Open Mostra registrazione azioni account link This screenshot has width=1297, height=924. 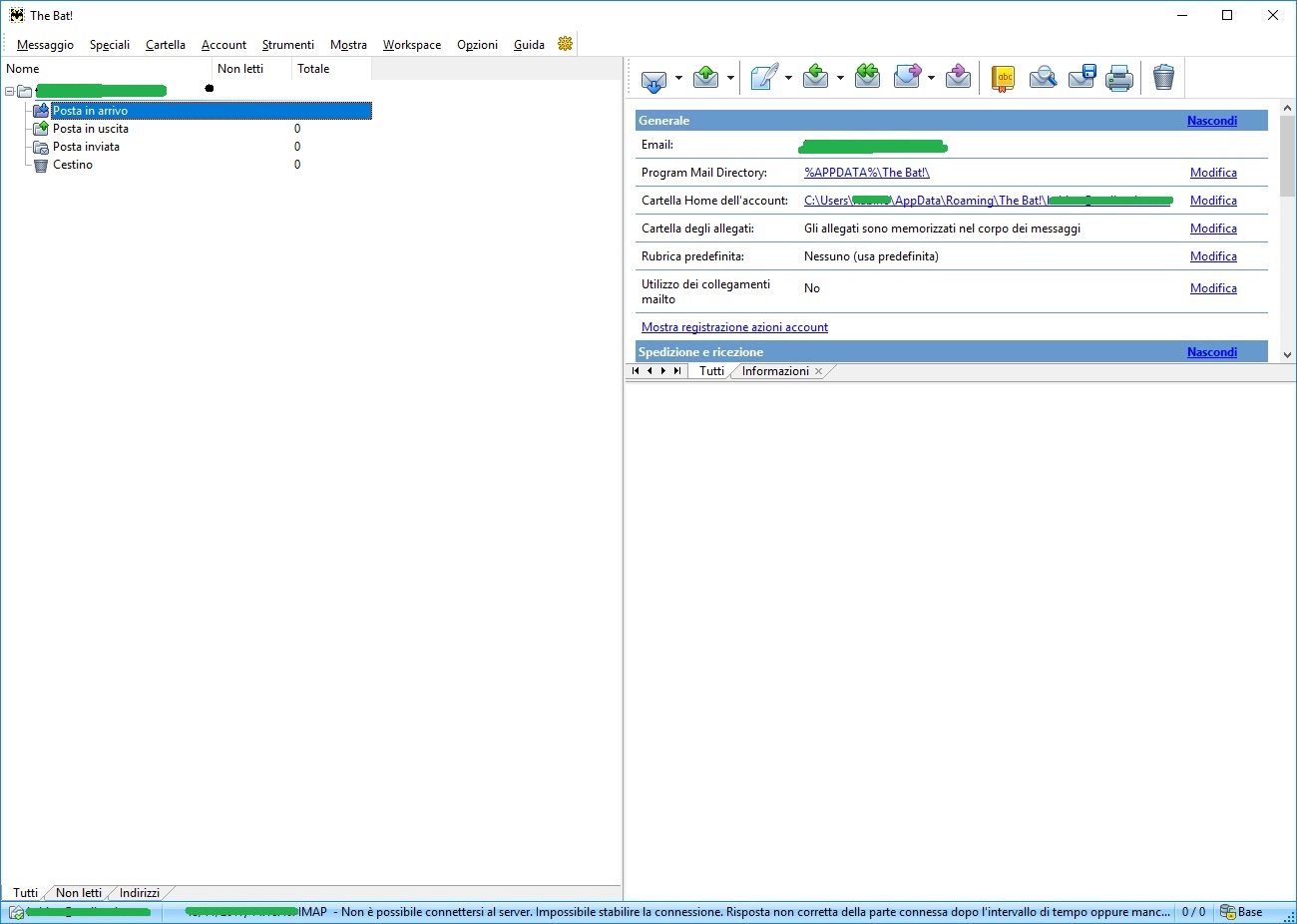click(734, 327)
